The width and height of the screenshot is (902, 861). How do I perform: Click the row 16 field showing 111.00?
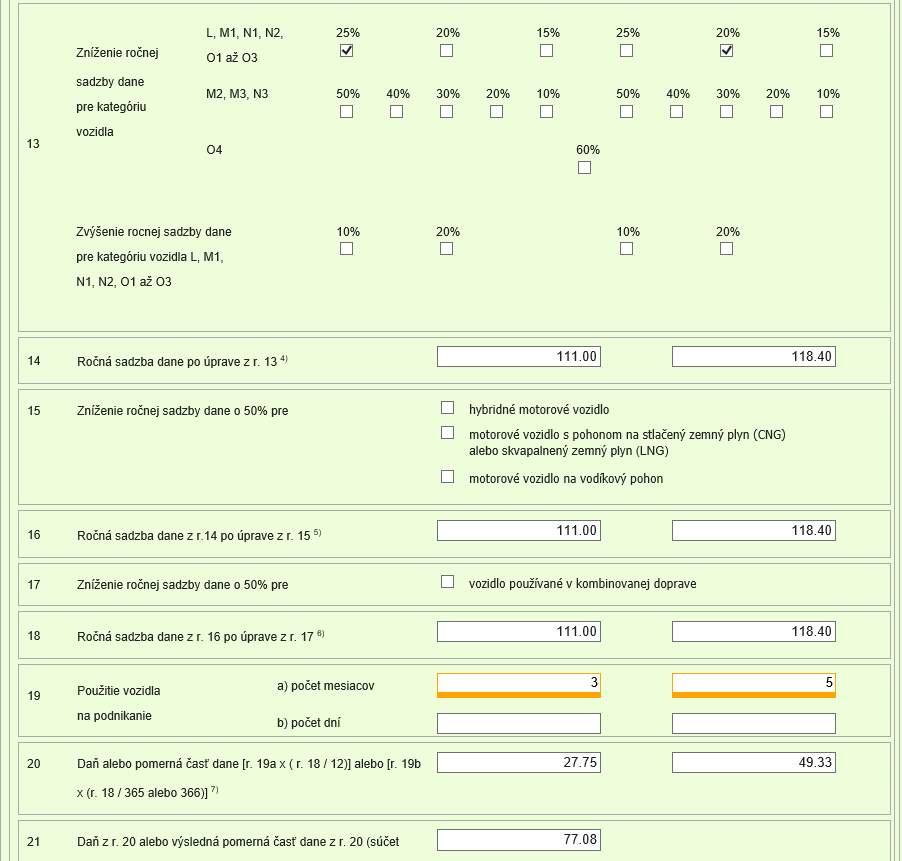tap(519, 530)
